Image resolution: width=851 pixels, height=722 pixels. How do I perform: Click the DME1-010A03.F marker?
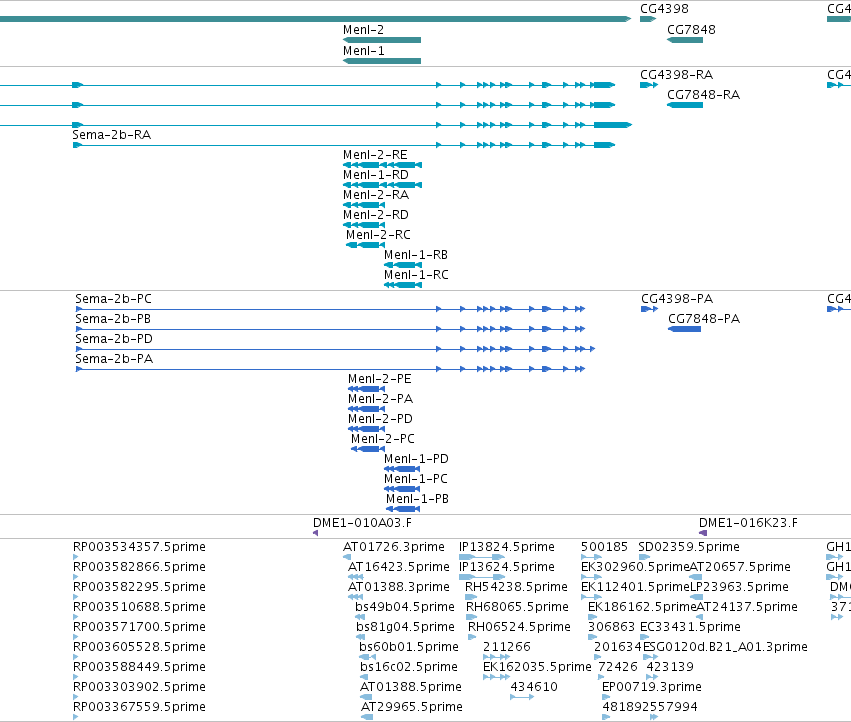tap(315, 533)
